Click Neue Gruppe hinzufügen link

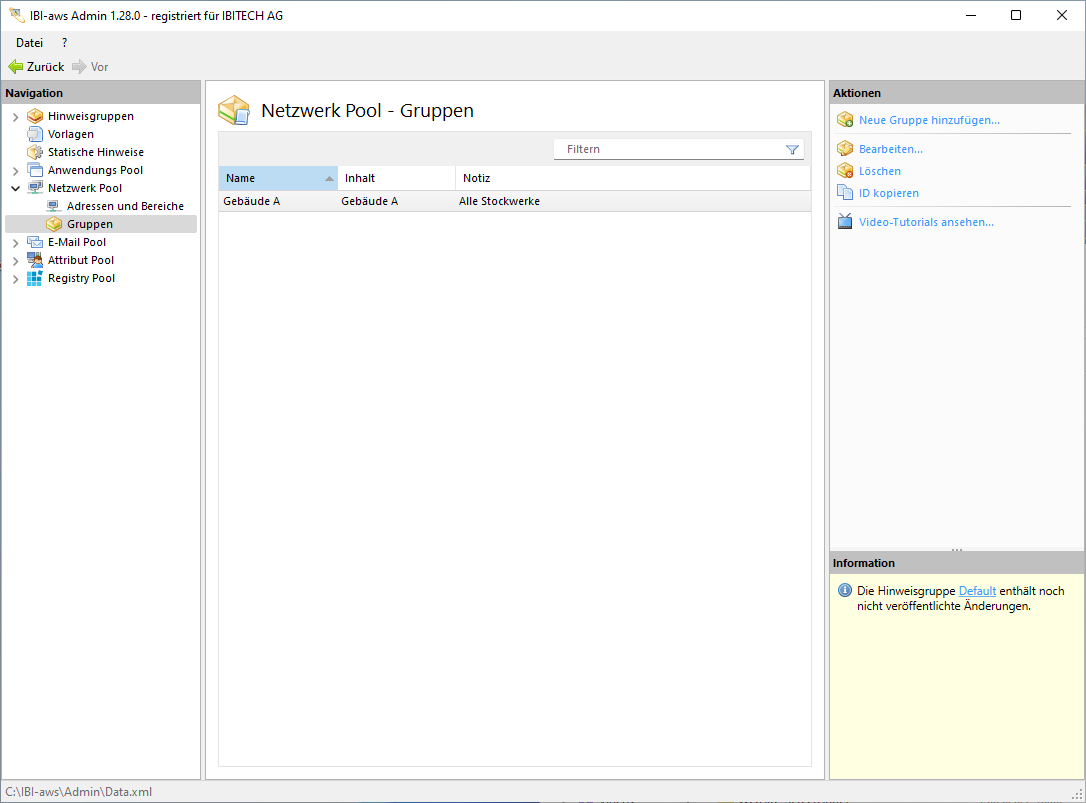tap(928, 120)
